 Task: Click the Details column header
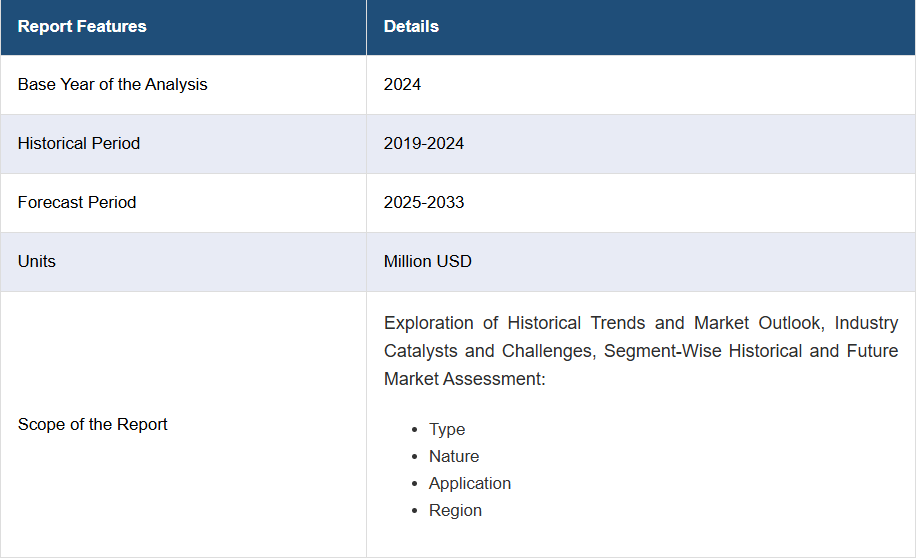pyautogui.click(x=411, y=26)
